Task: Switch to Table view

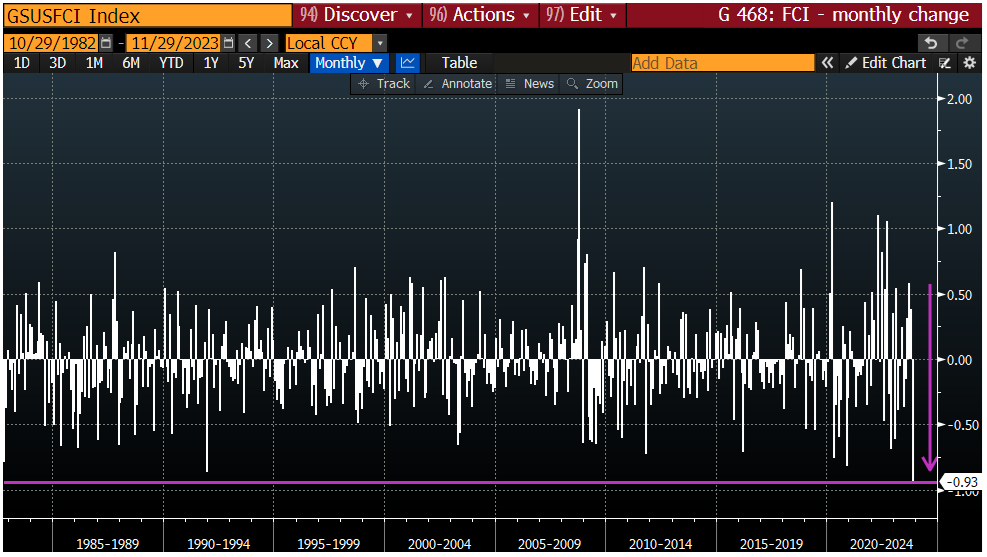Action: click(x=459, y=63)
